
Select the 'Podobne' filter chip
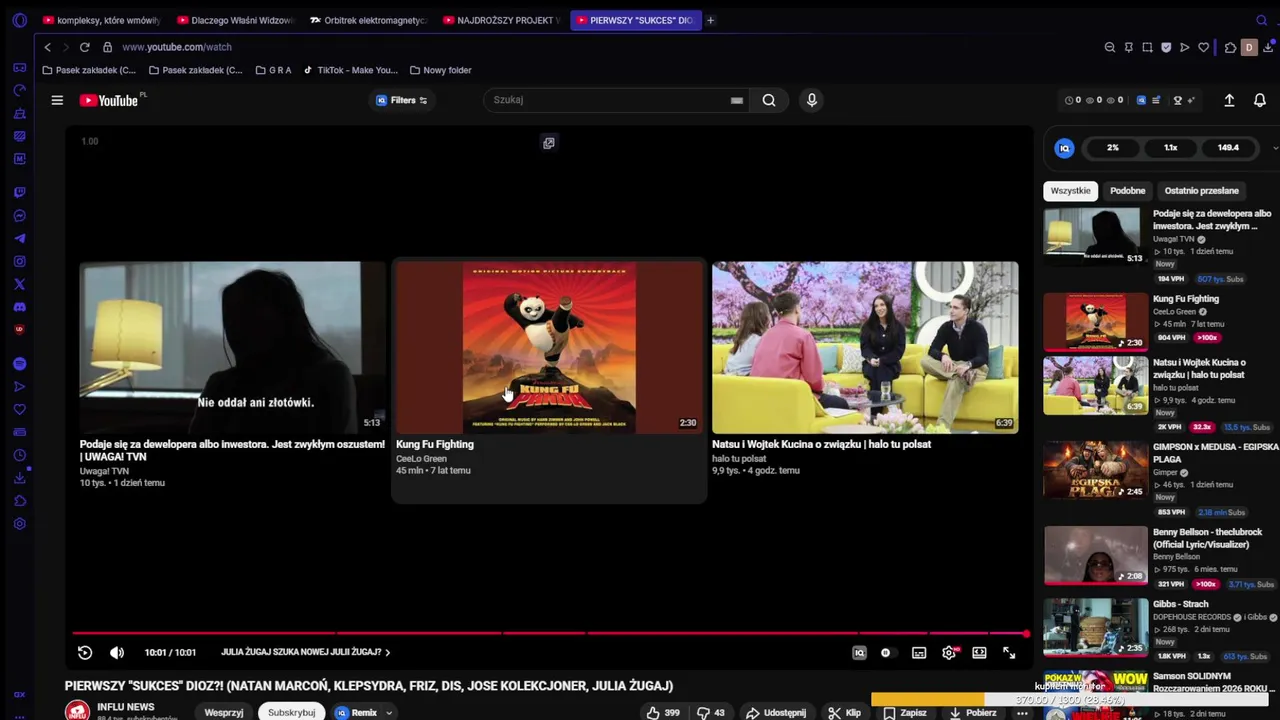(x=1127, y=190)
